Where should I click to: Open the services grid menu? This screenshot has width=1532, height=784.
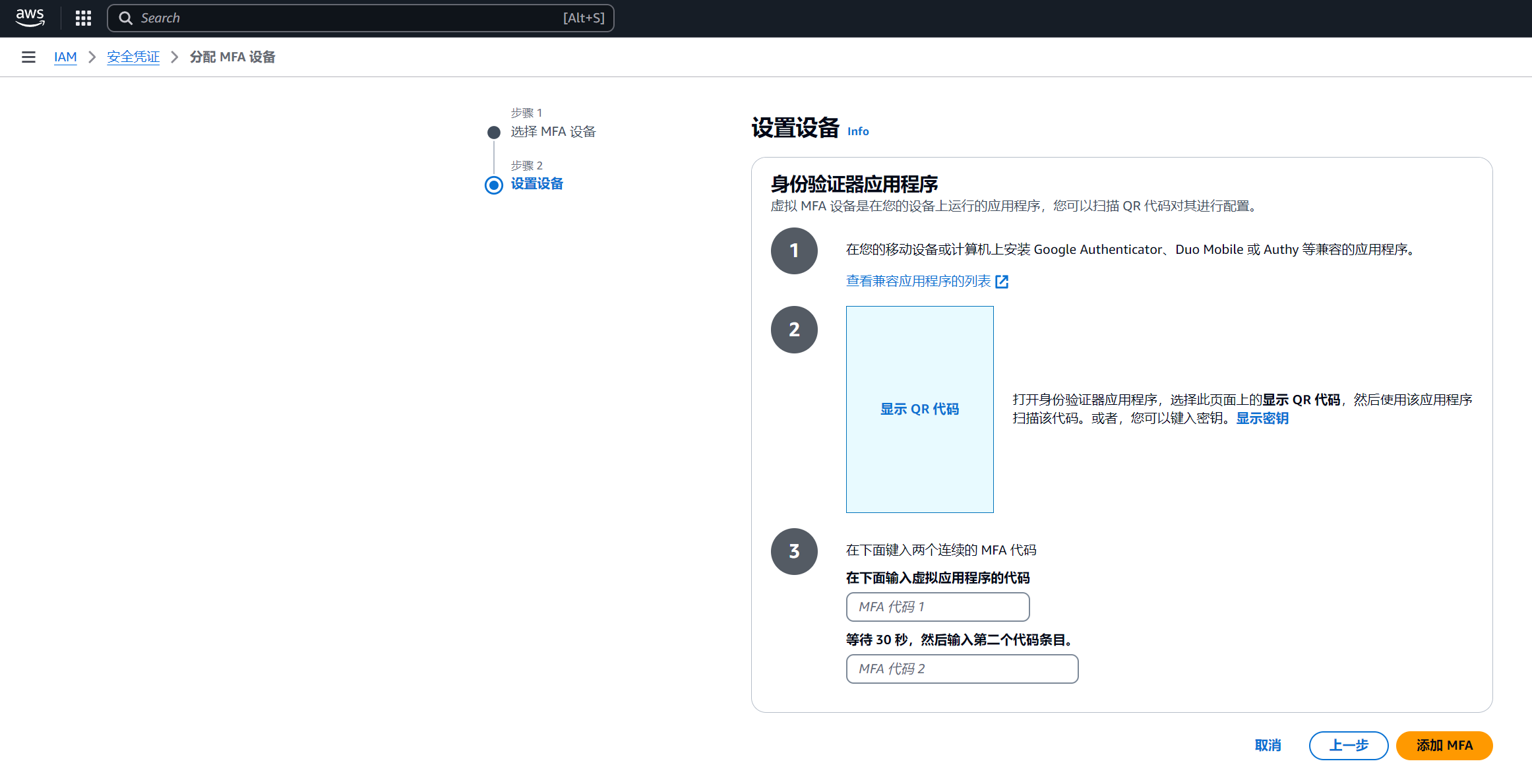click(83, 18)
